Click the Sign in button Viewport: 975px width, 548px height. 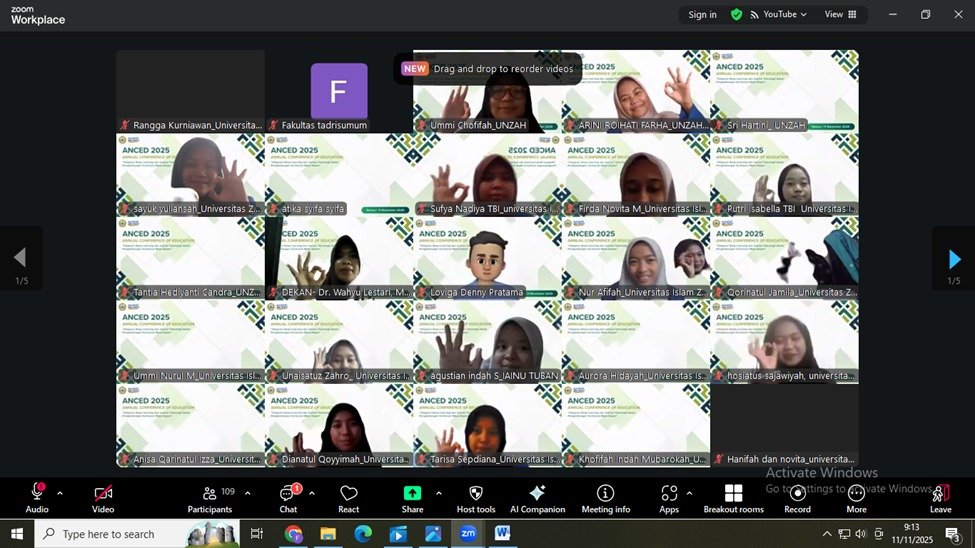coord(702,15)
